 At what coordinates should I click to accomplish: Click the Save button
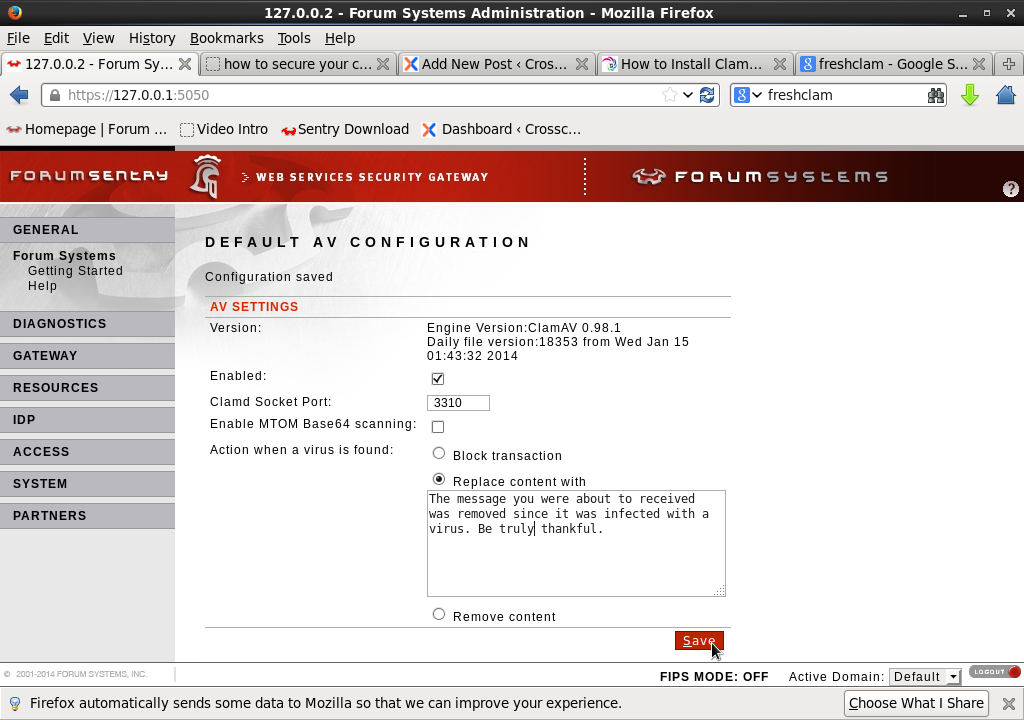click(x=699, y=641)
